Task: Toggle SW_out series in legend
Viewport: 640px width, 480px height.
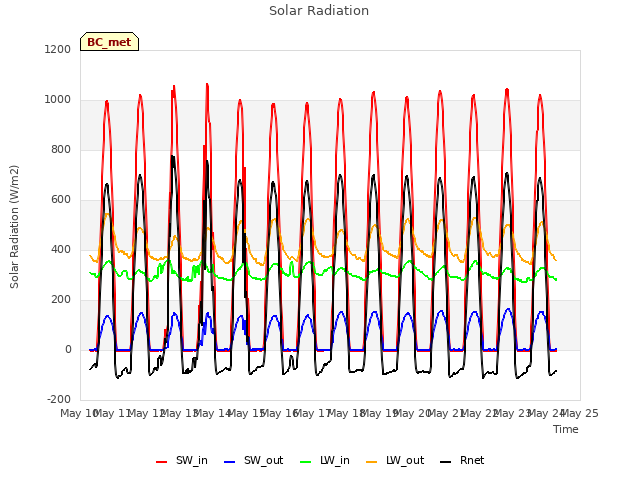Action: pyautogui.click(x=253, y=460)
